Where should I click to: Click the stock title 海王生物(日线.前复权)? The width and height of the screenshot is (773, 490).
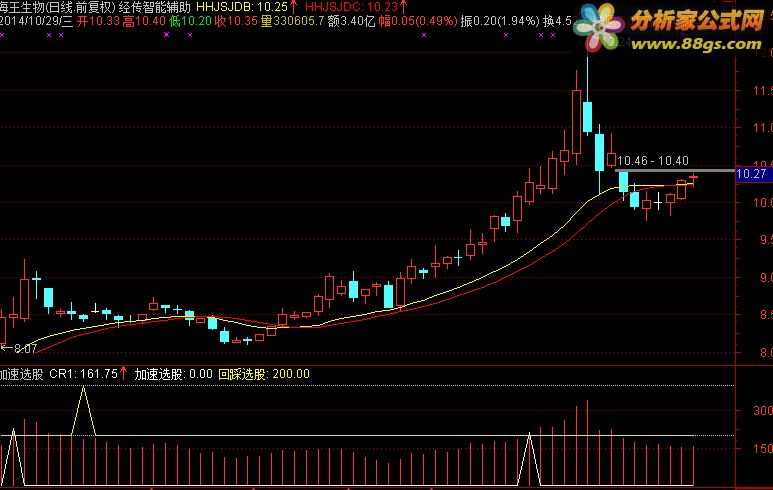(57, 7)
